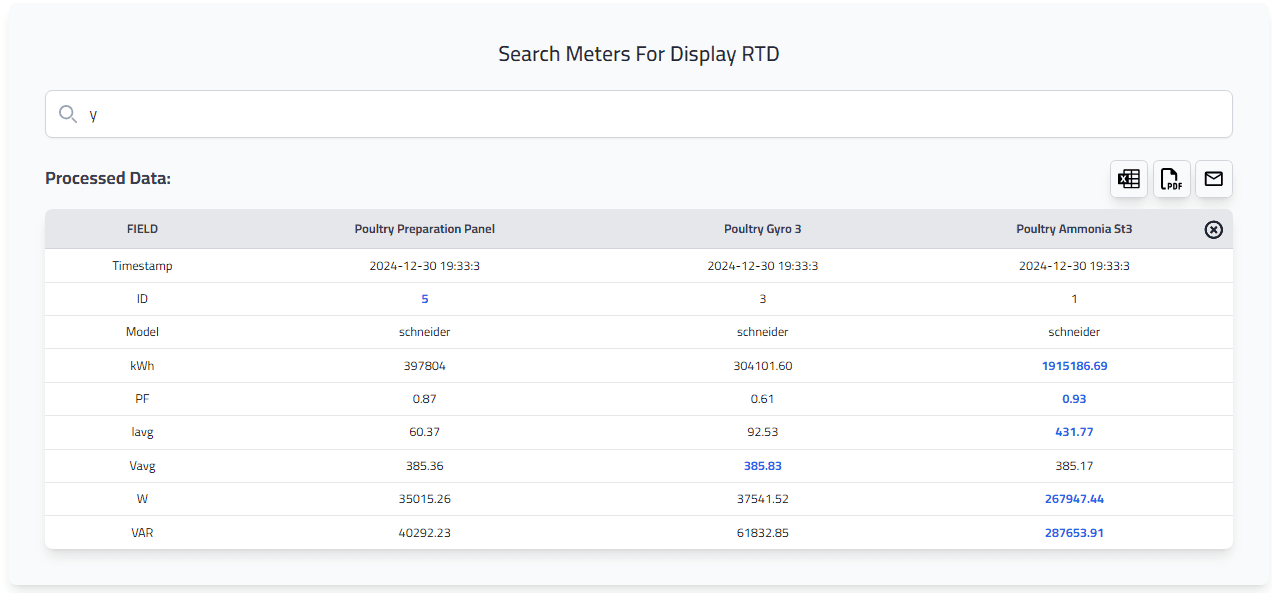This screenshot has width=1272, height=593.
Task: Click the W row label
Action: point(142,499)
